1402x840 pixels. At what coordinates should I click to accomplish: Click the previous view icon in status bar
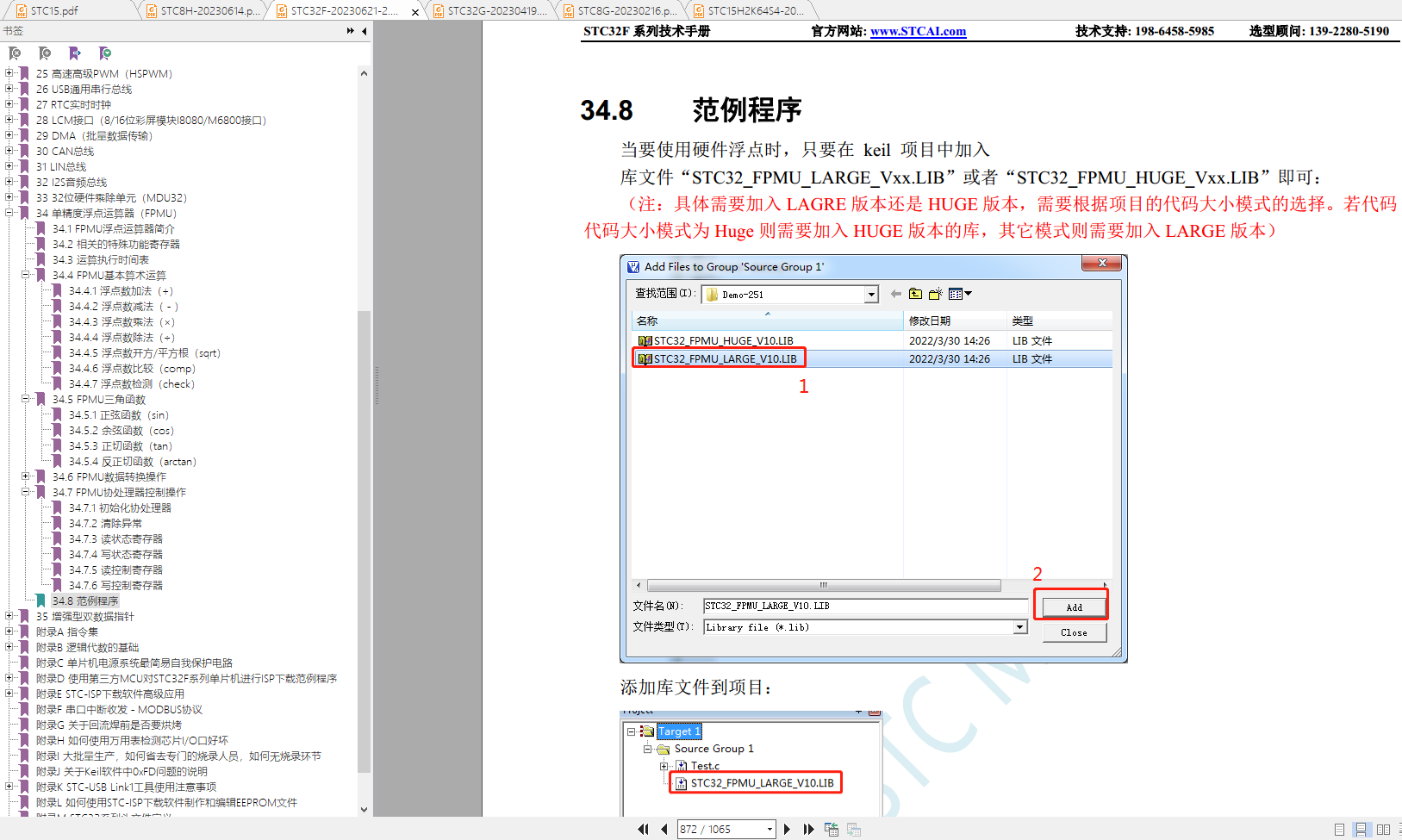832,829
